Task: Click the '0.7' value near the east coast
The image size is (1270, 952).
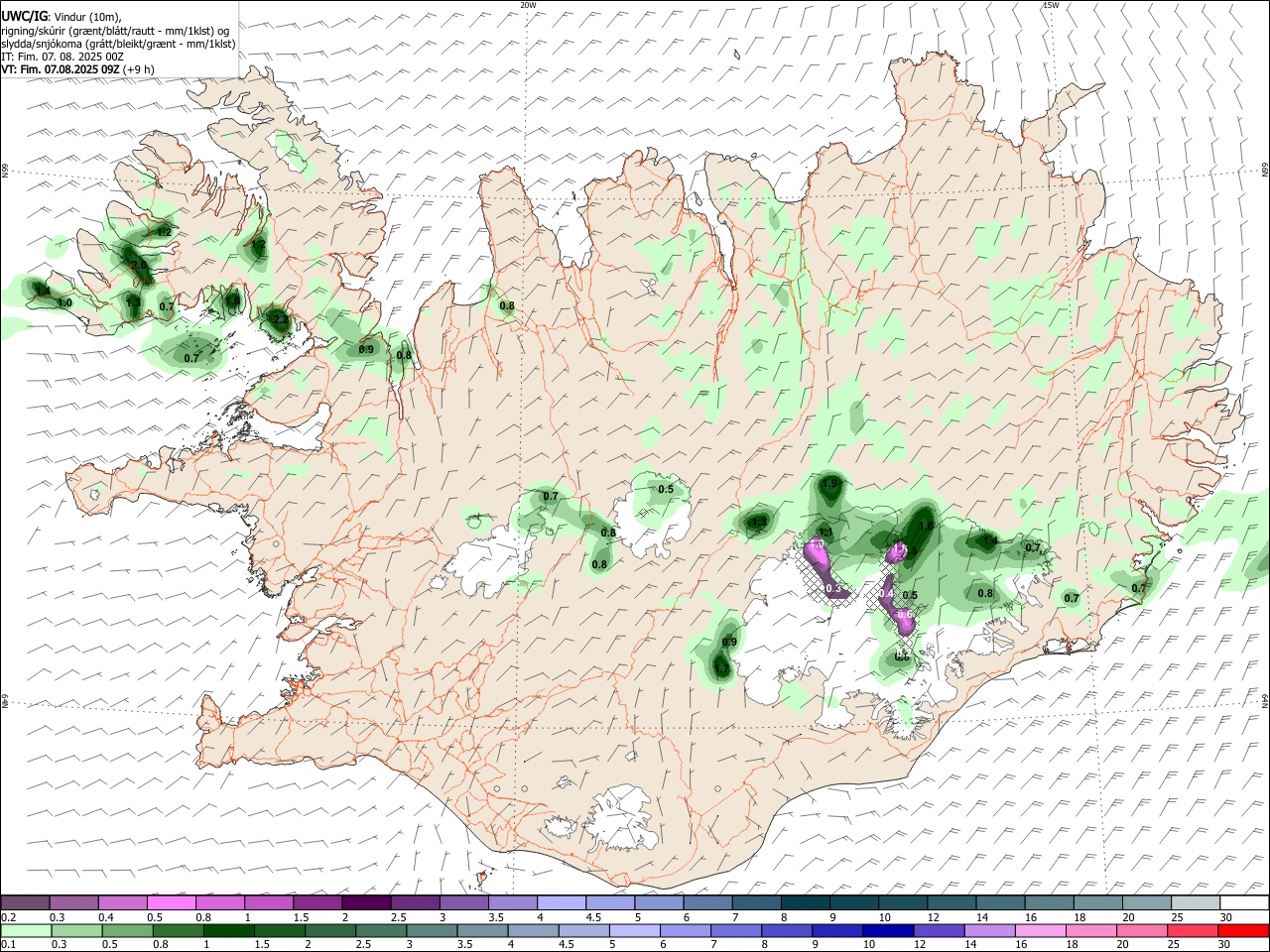Action: click(x=1139, y=588)
